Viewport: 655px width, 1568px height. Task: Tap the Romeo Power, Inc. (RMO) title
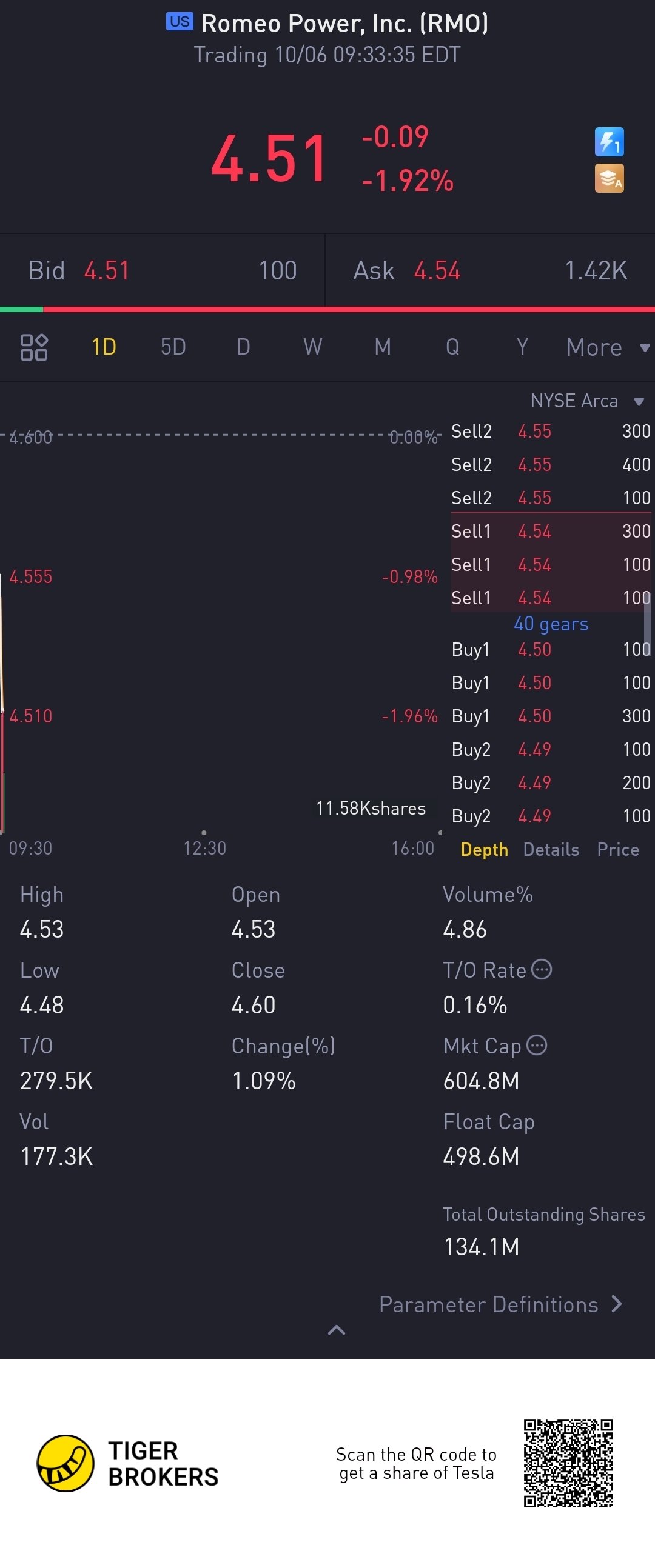pyautogui.click(x=344, y=23)
